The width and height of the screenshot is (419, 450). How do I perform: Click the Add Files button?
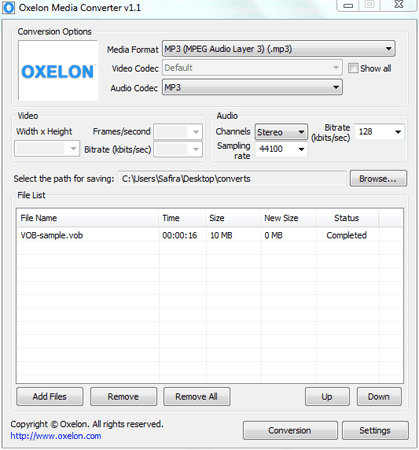coord(50,396)
